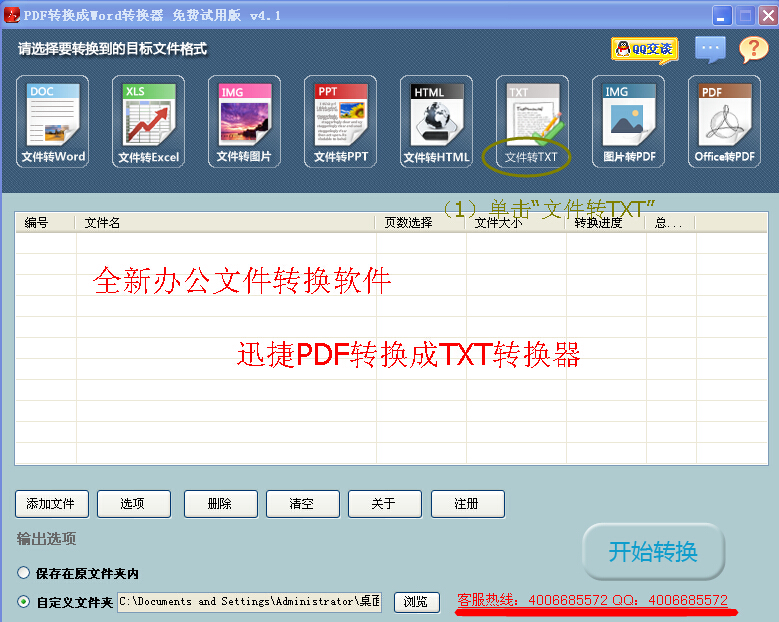
Task: Click the 页数选择 column header
Action: (x=420, y=223)
